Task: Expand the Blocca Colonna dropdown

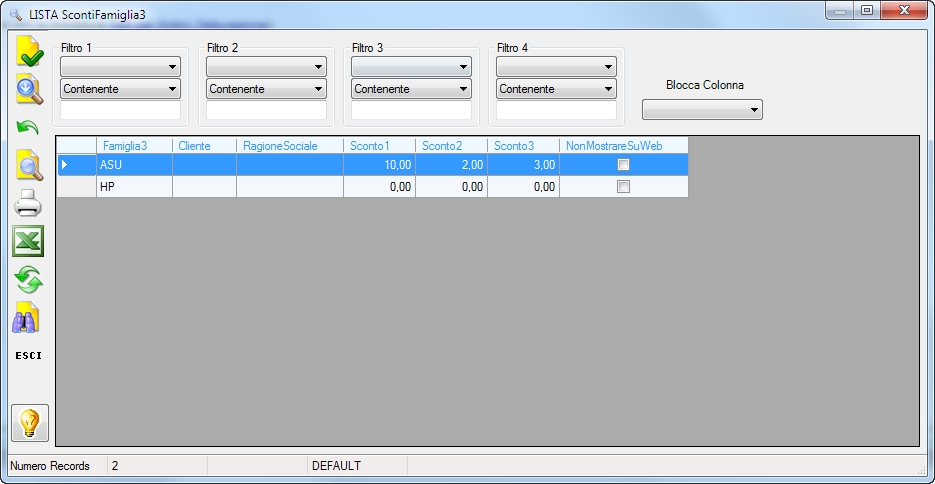Action: (x=702, y=110)
